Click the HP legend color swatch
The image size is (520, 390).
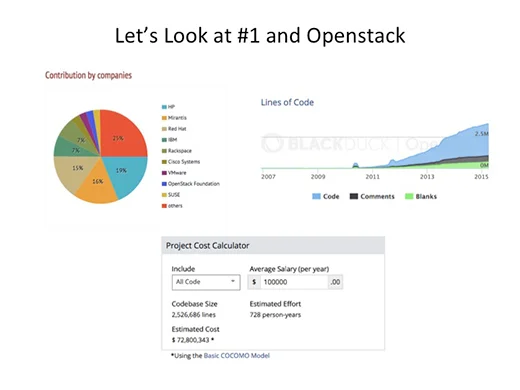tap(164, 107)
